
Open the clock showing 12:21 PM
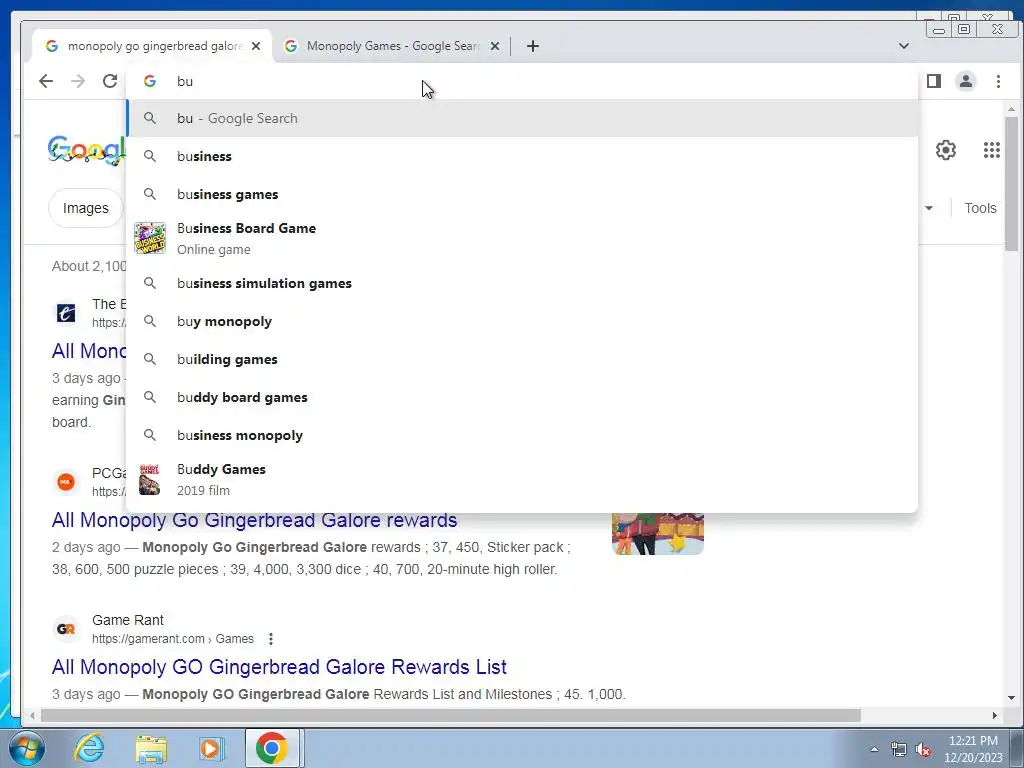973,749
